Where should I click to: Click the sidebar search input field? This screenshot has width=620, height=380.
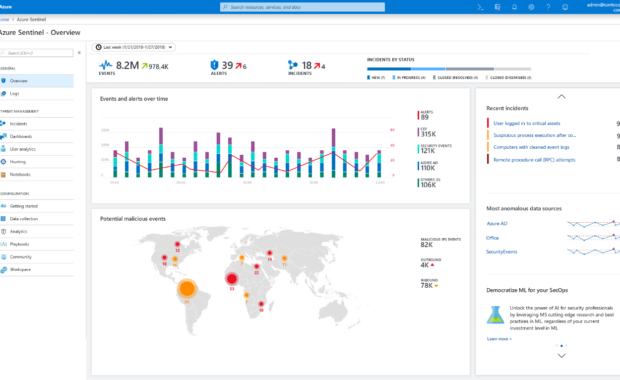(37, 53)
